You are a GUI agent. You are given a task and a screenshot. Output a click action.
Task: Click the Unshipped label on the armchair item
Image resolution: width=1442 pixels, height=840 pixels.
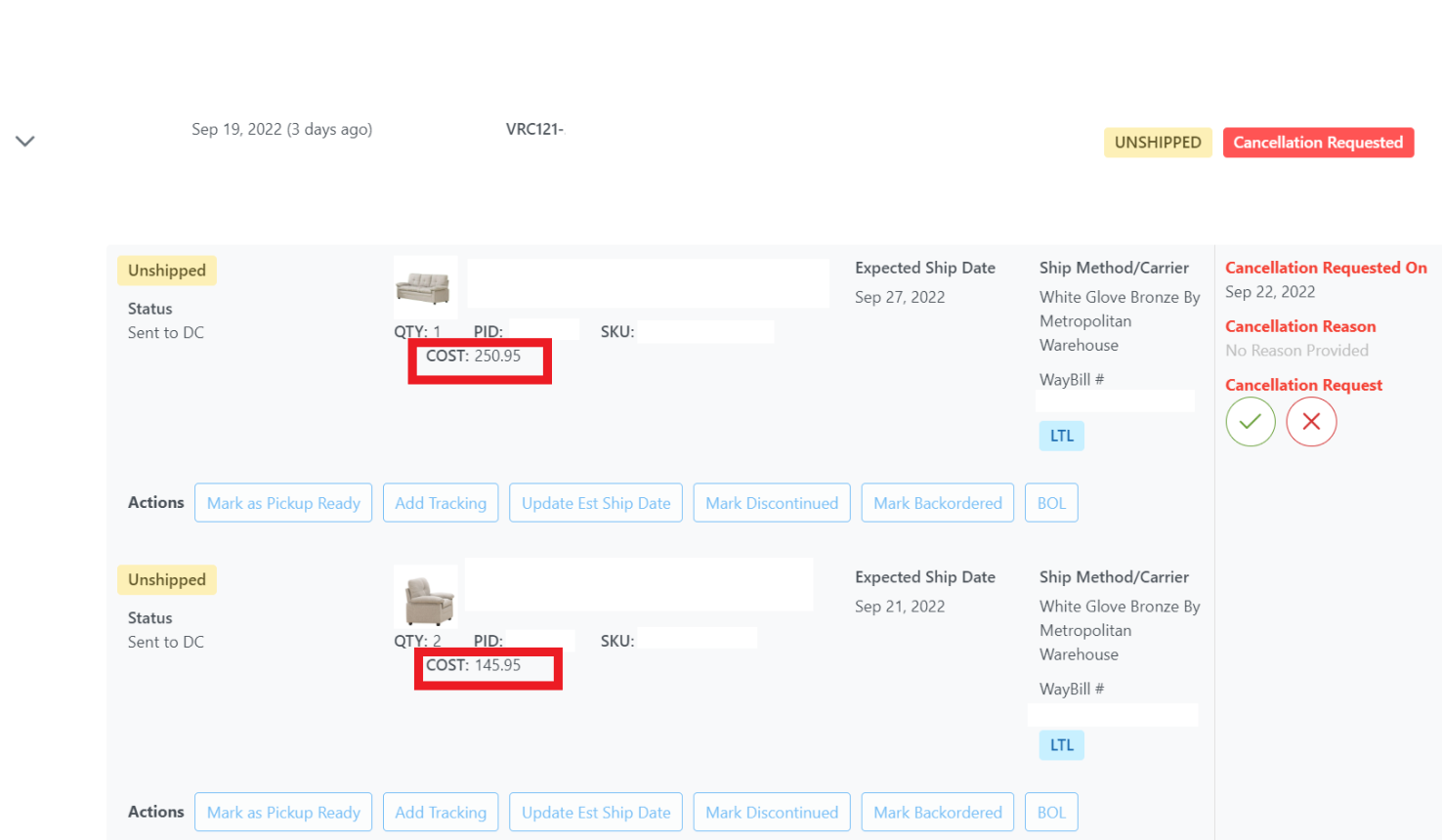(x=167, y=580)
